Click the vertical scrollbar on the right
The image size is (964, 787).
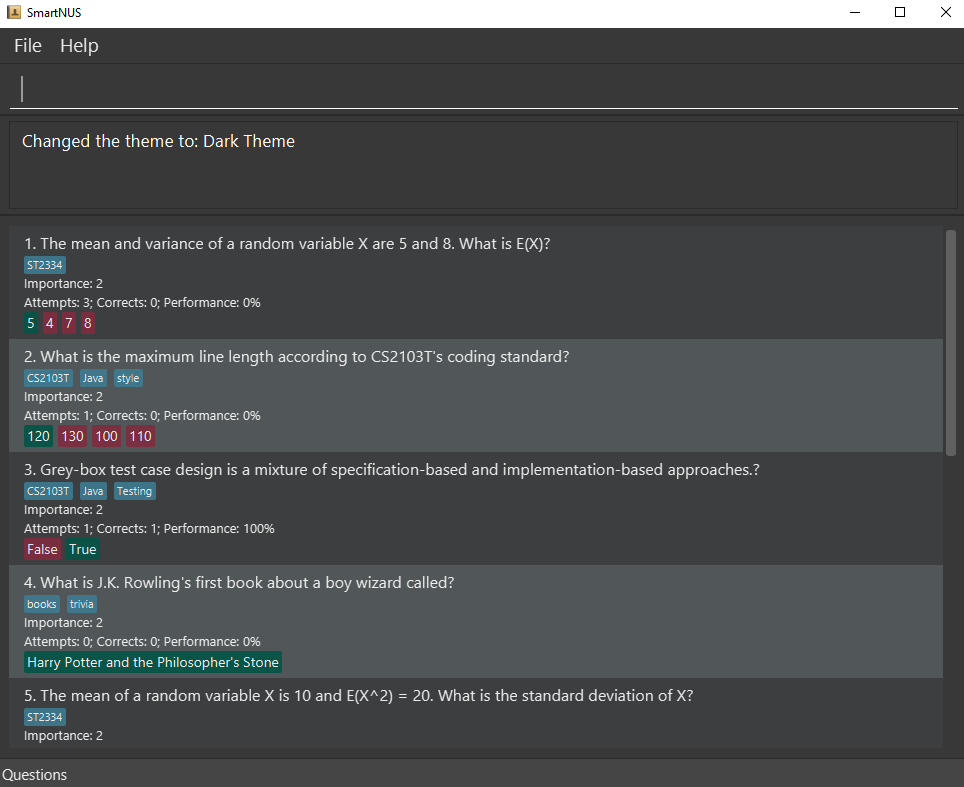(x=950, y=340)
